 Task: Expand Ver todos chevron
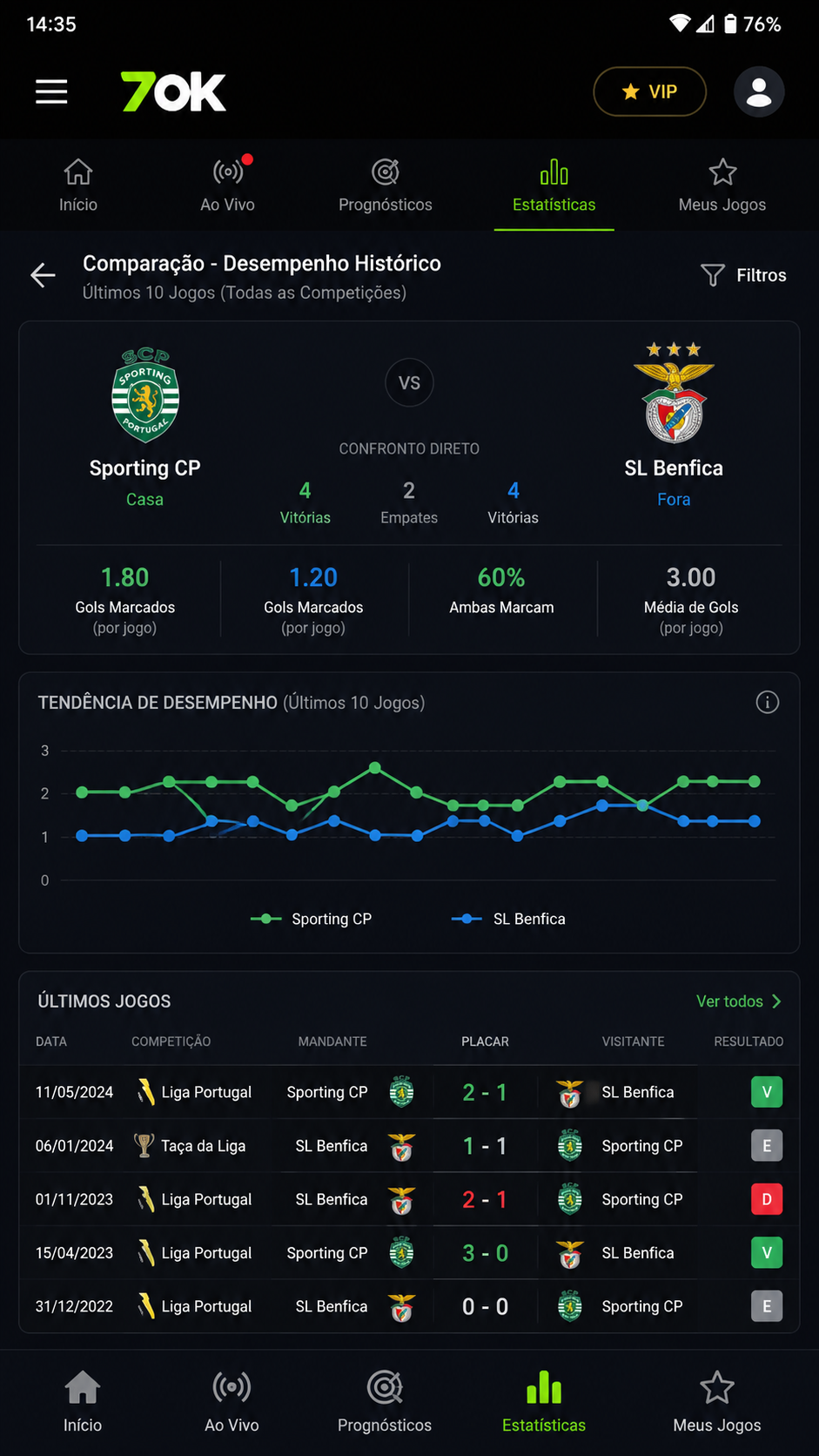point(776,1001)
